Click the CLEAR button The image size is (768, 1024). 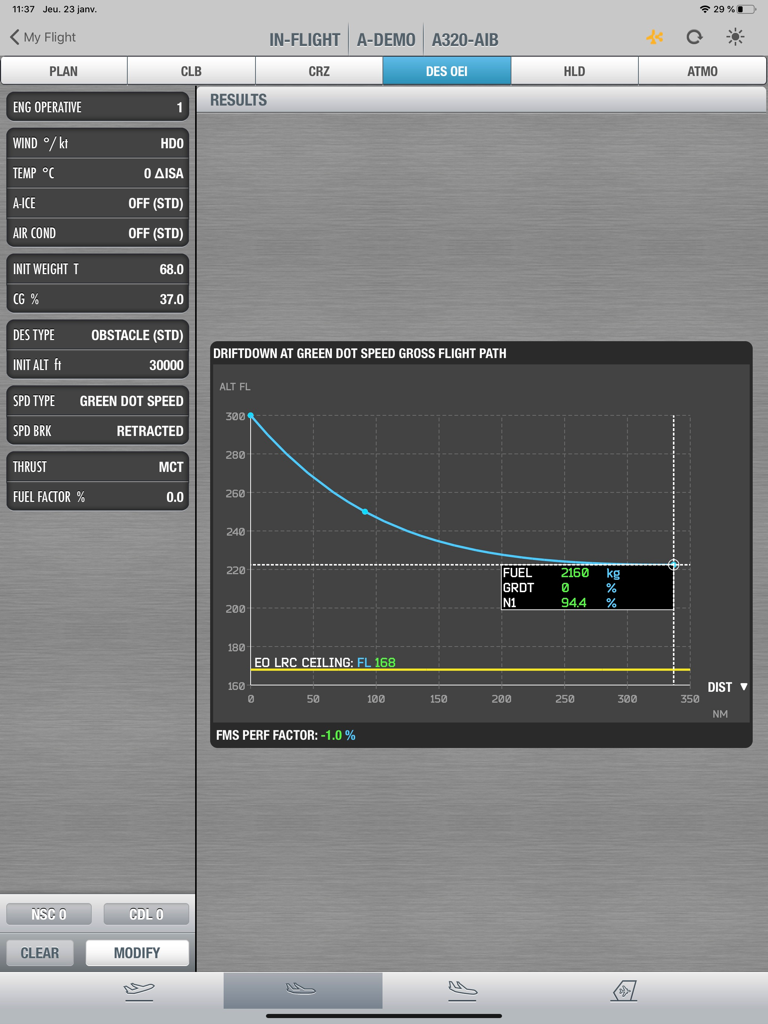[x=40, y=953]
